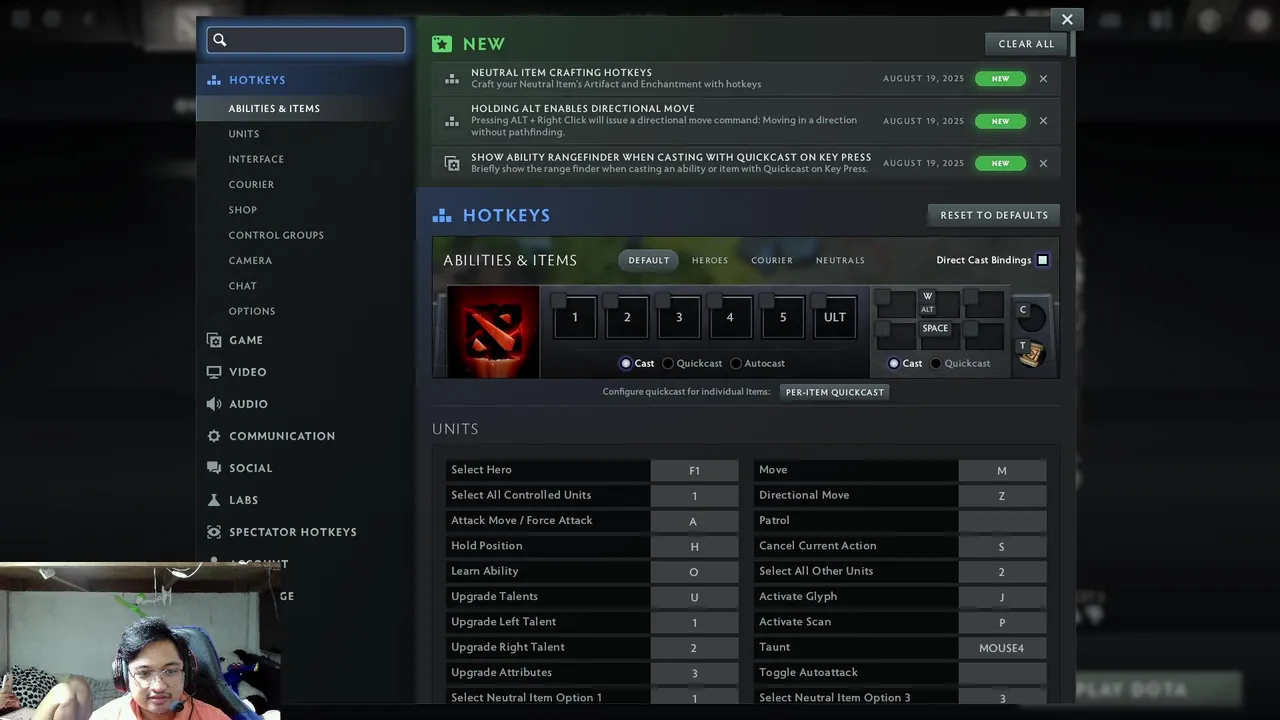
Task: Toggle the Direct Cast Bindings checkbox
Action: (x=1042, y=260)
